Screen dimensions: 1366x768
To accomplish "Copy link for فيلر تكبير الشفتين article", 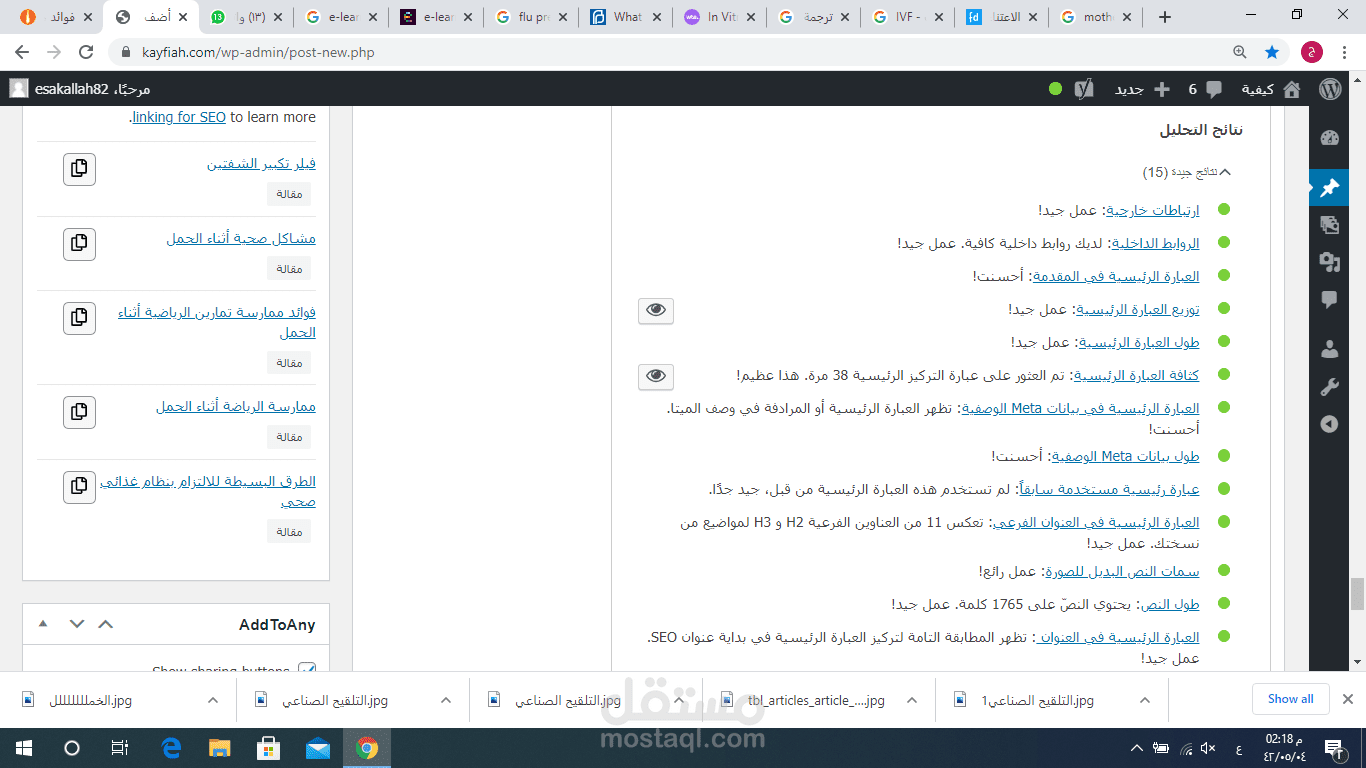I will tap(79, 169).
